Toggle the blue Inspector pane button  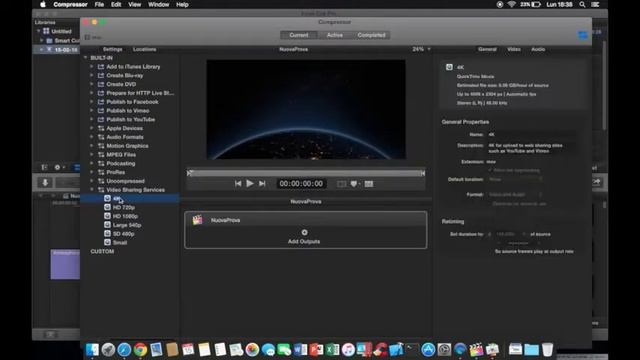pos(583,35)
